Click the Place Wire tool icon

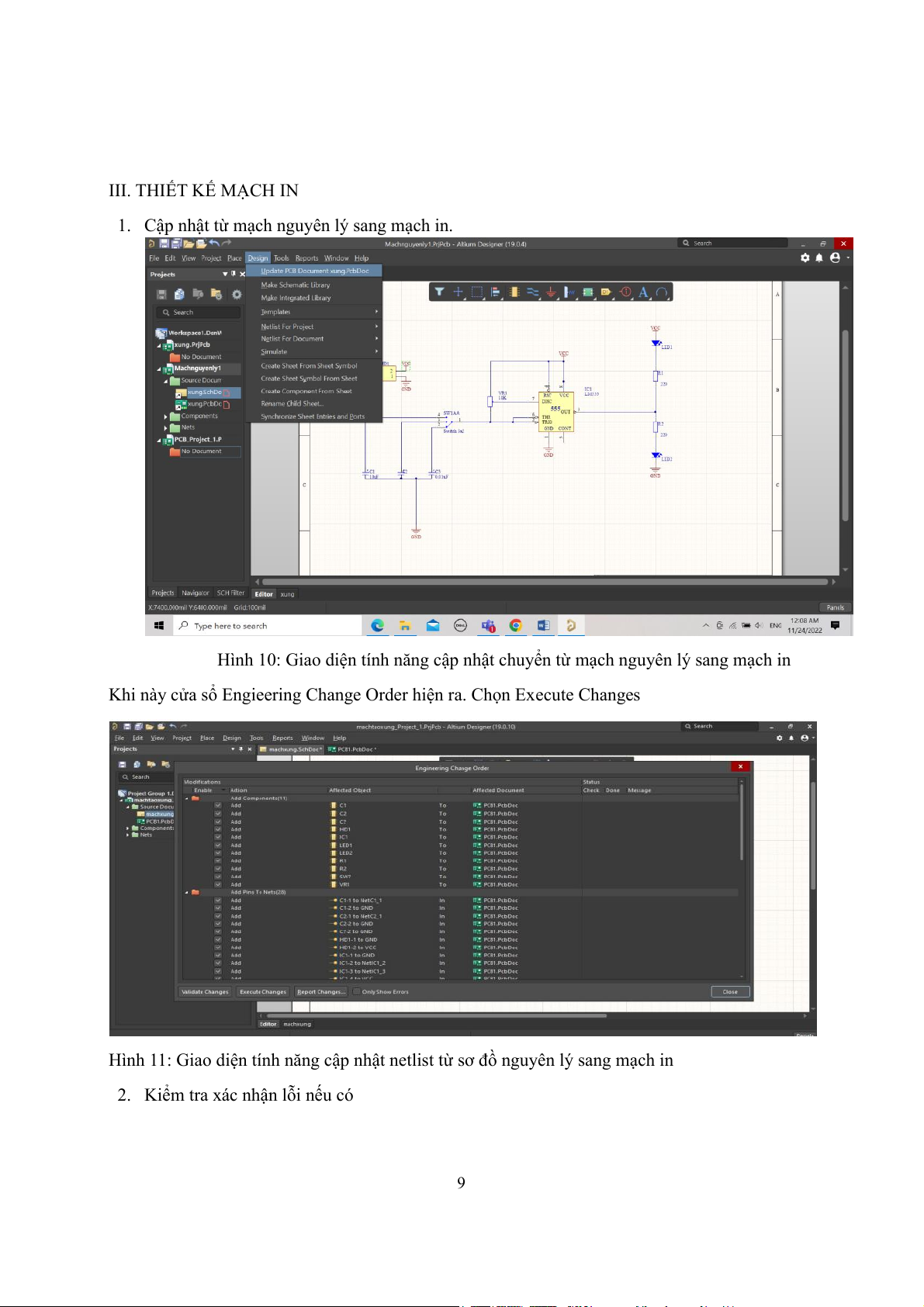(532, 292)
